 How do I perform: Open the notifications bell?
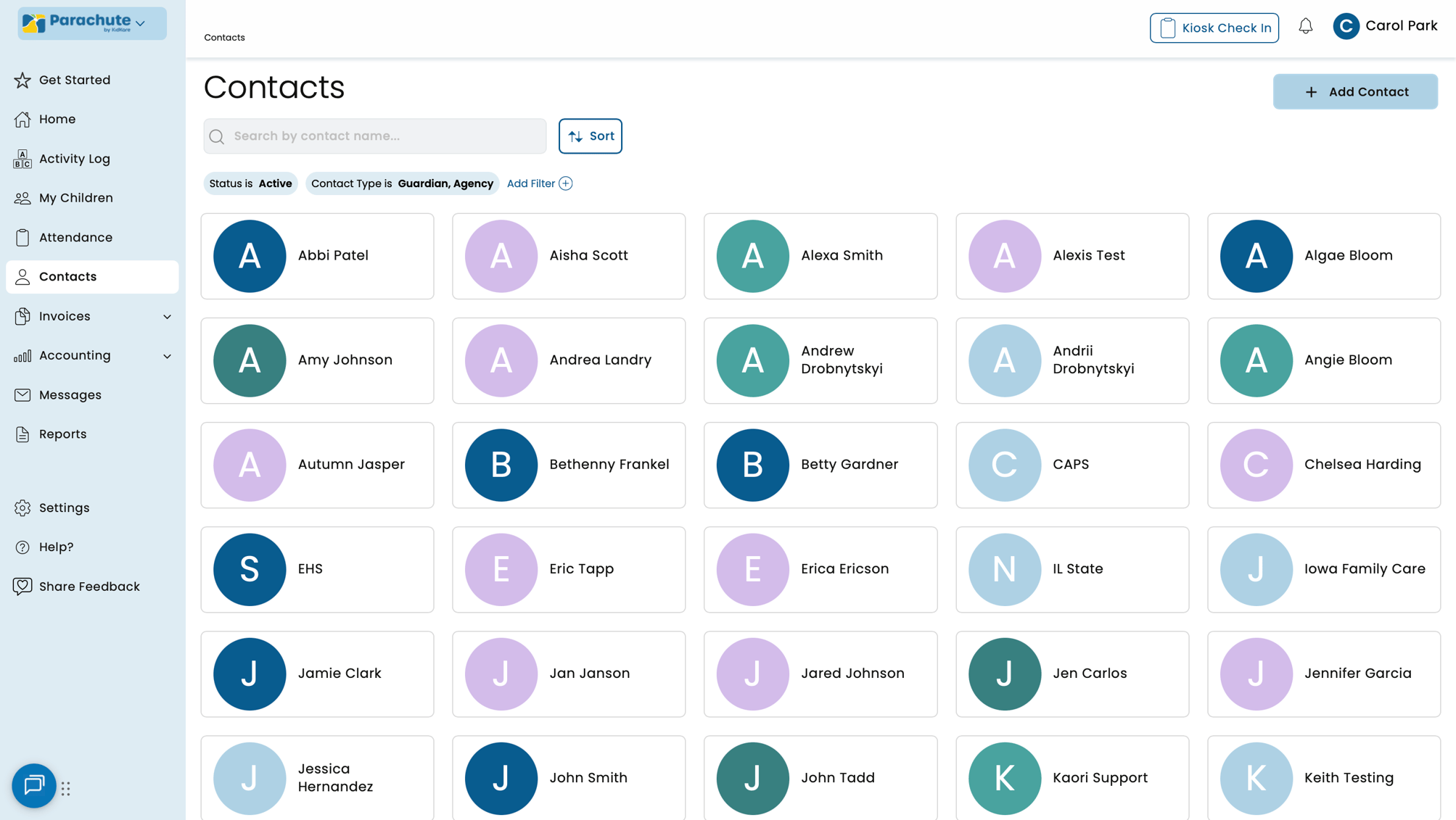coord(1306,27)
